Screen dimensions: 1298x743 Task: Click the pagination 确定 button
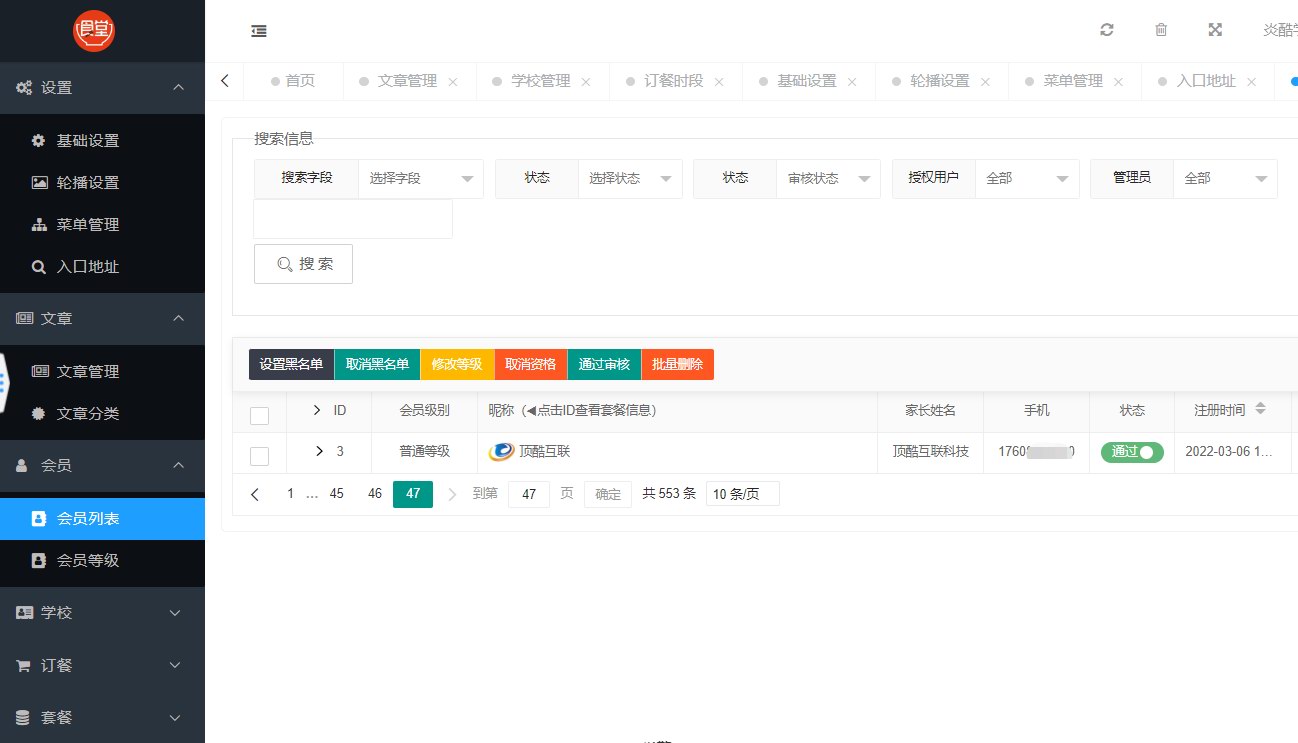point(608,494)
